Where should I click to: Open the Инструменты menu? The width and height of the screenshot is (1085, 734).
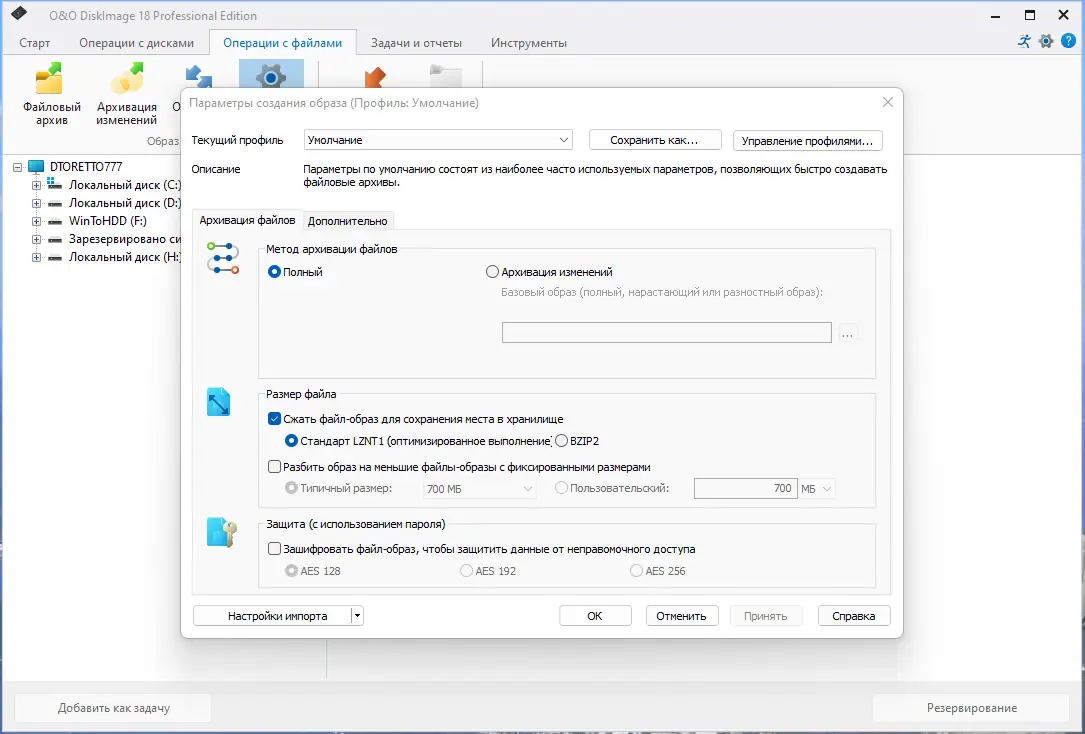(527, 42)
